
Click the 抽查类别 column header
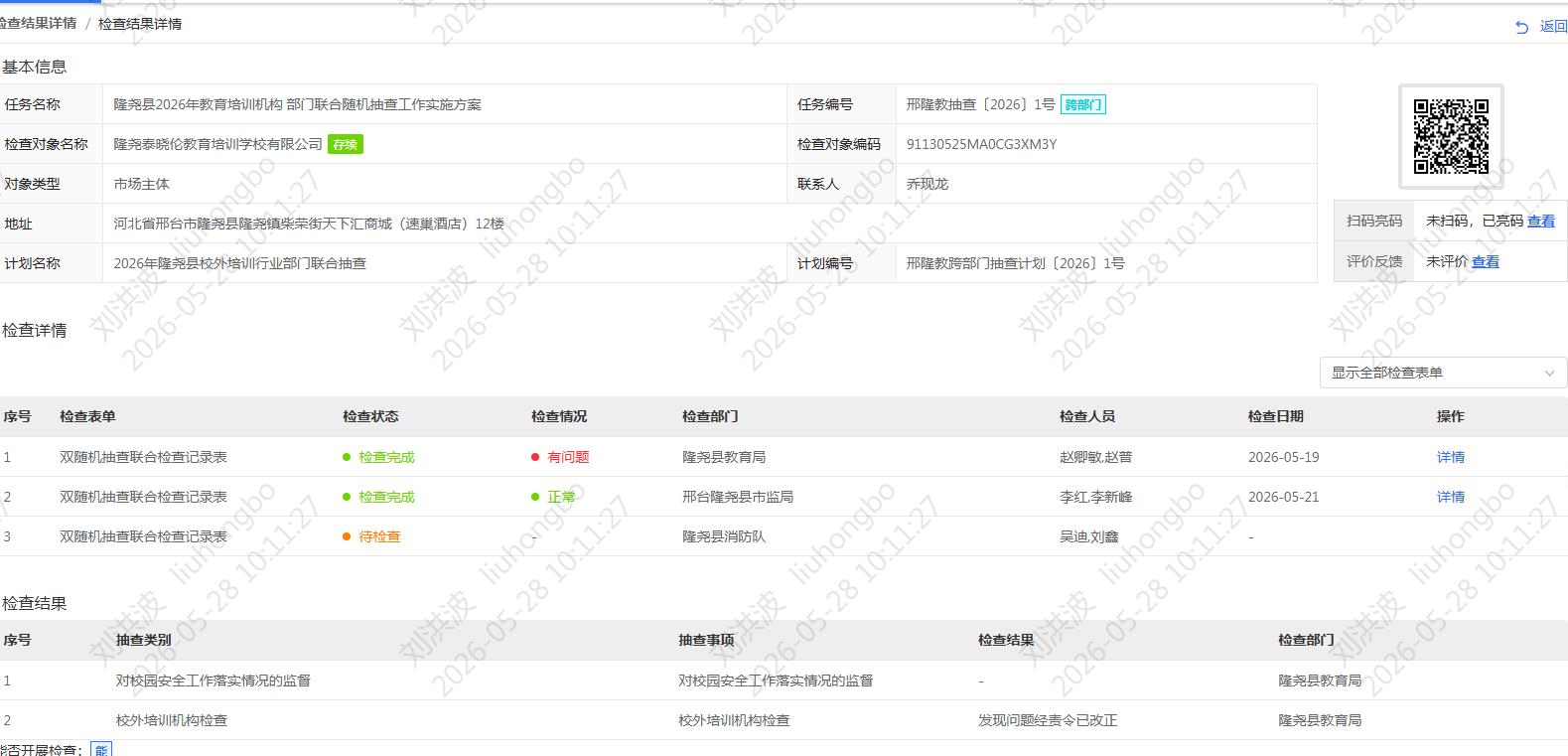point(143,640)
